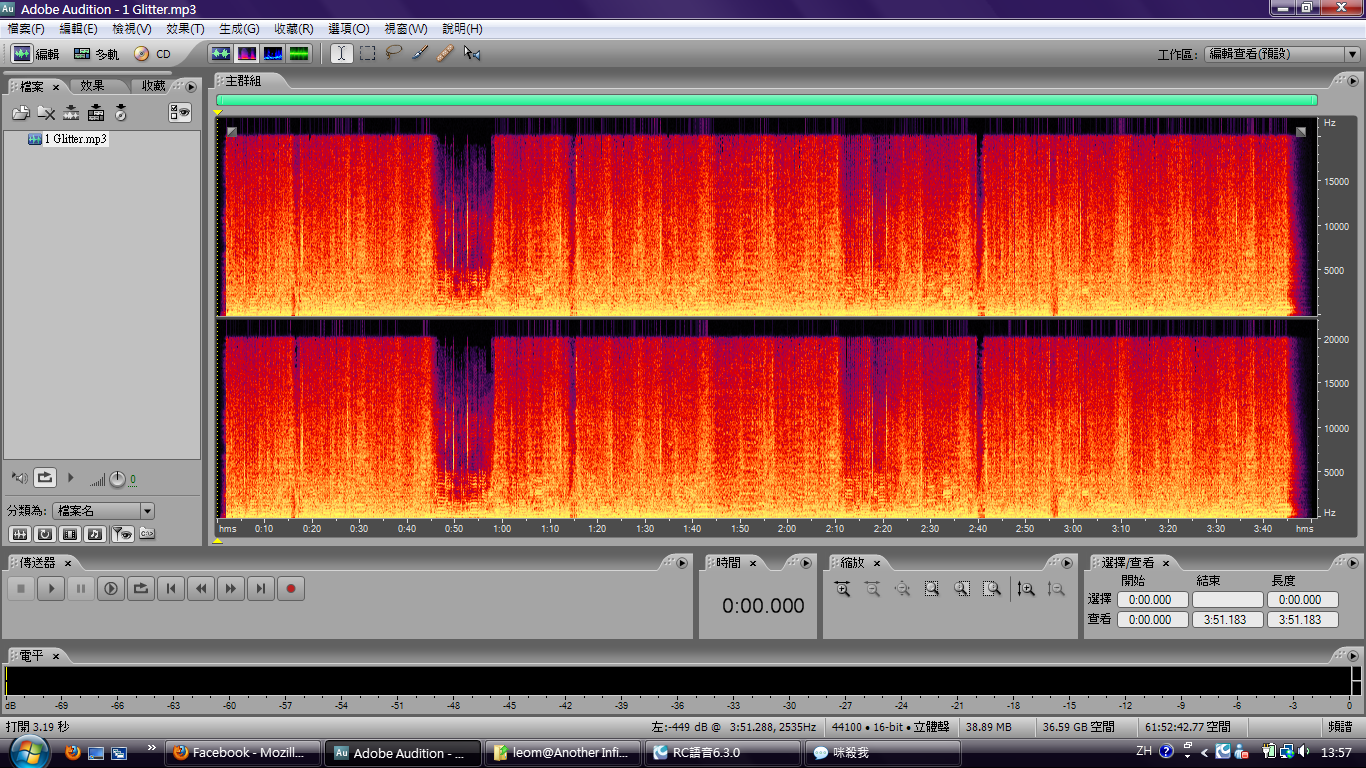The height and width of the screenshot is (768, 1366).
Task: Click the Import File folder icon
Action: pos(20,113)
